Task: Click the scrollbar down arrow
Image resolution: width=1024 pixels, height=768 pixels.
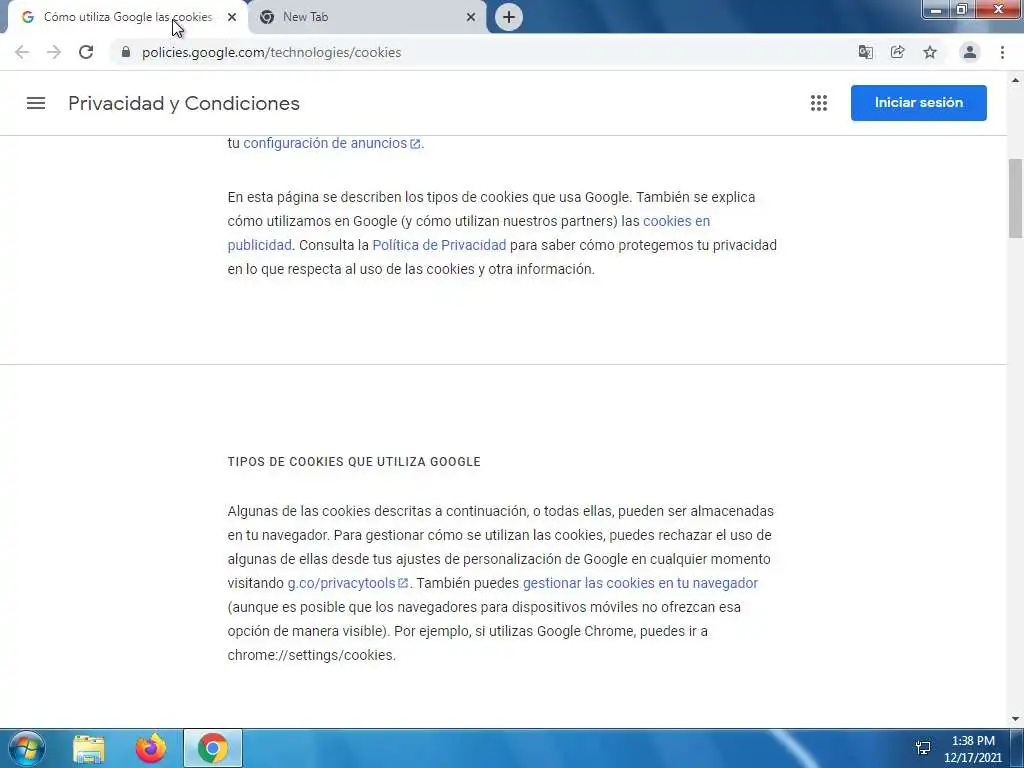Action: 1016,719
